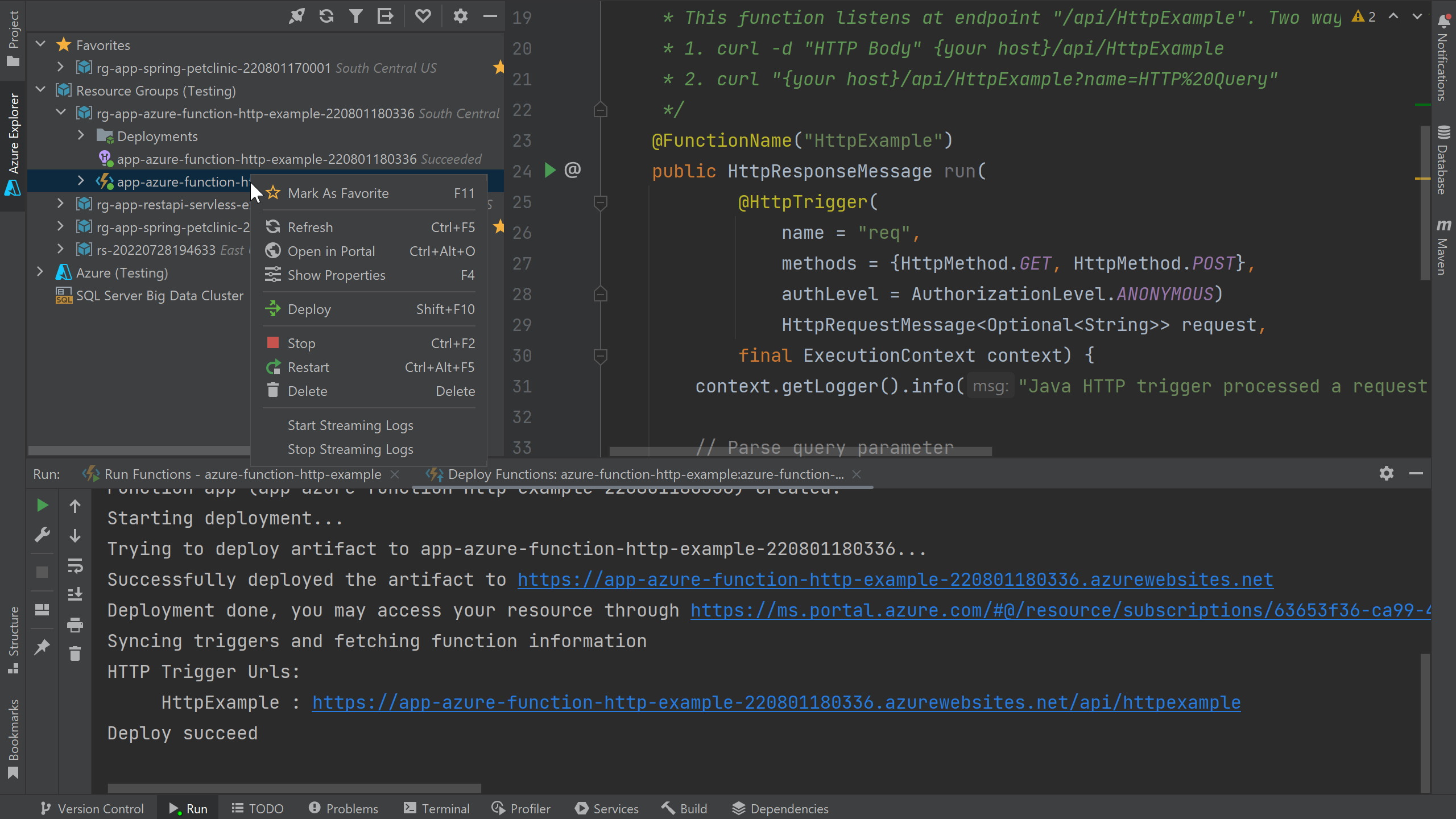Toggle soft-wrap icon in Run console toolbar
The image size is (1456, 819).
tap(75, 566)
